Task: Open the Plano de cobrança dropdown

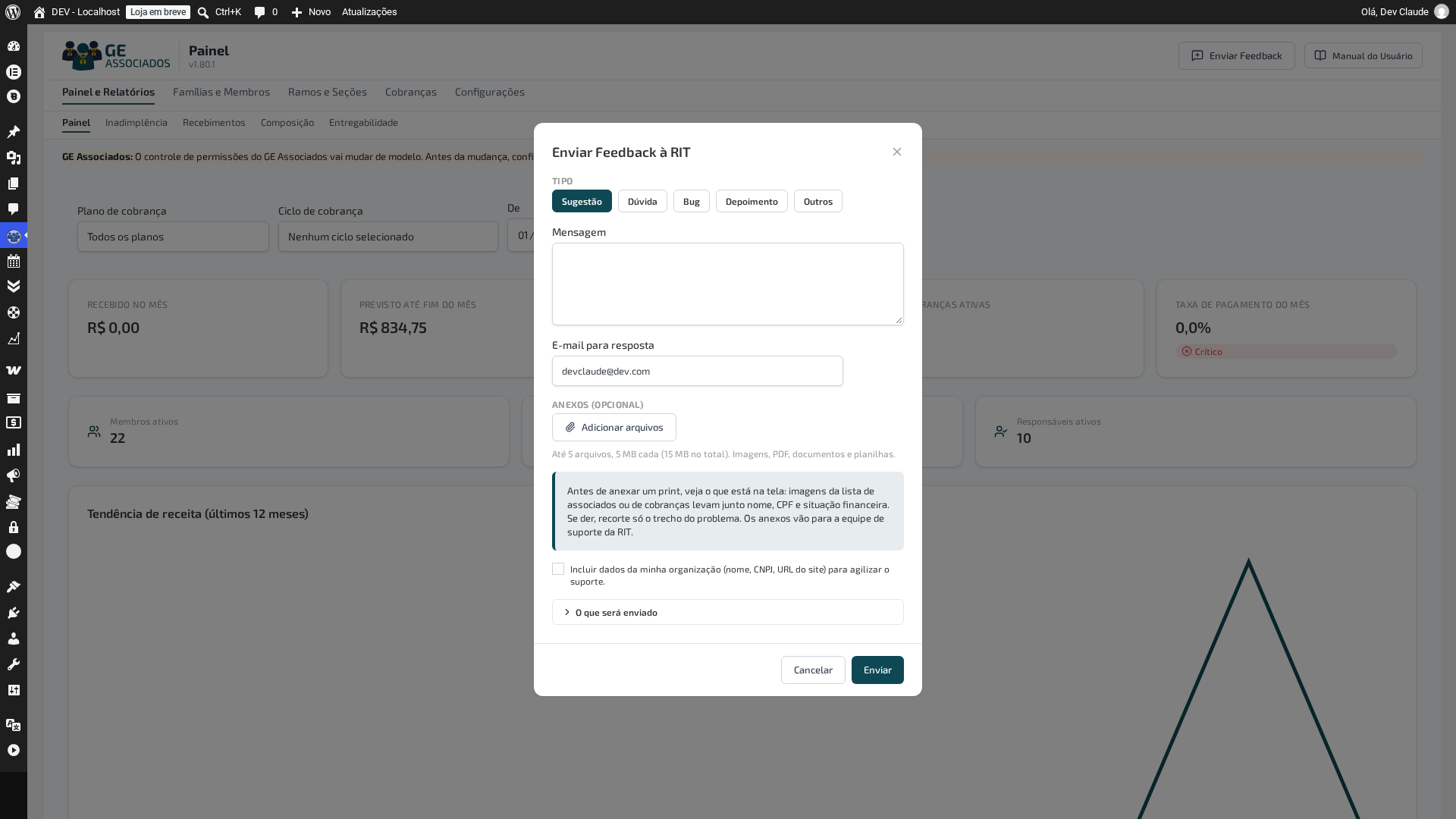Action: pos(173,237)
